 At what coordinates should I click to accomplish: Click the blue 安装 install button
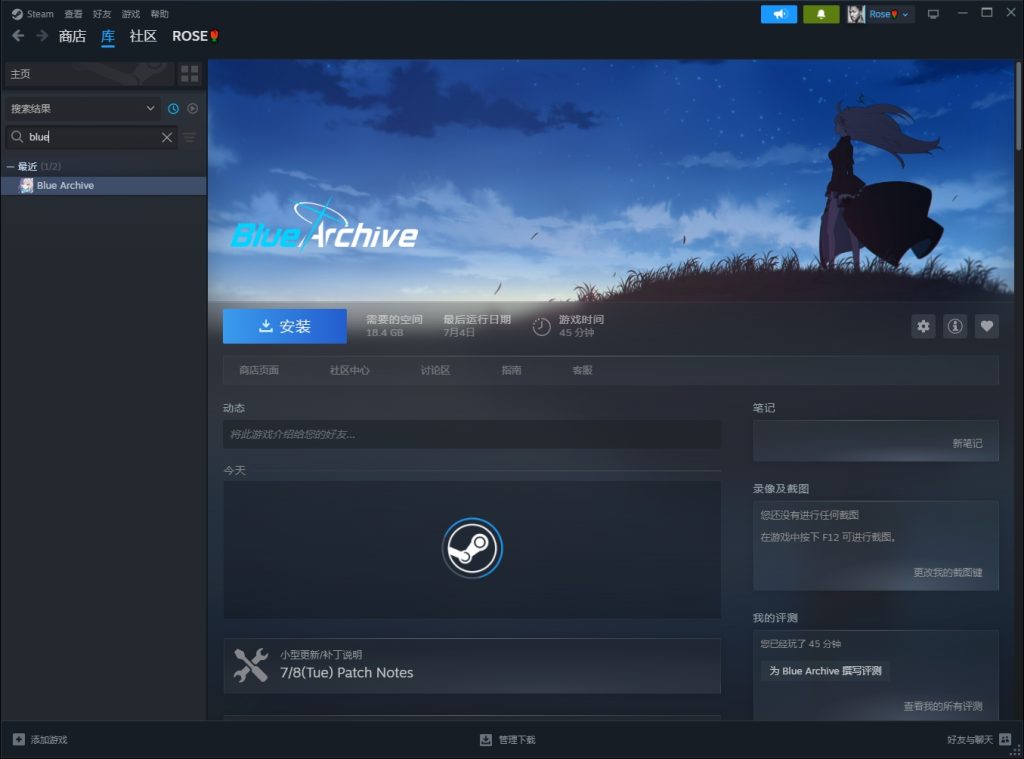pos(285,326)
